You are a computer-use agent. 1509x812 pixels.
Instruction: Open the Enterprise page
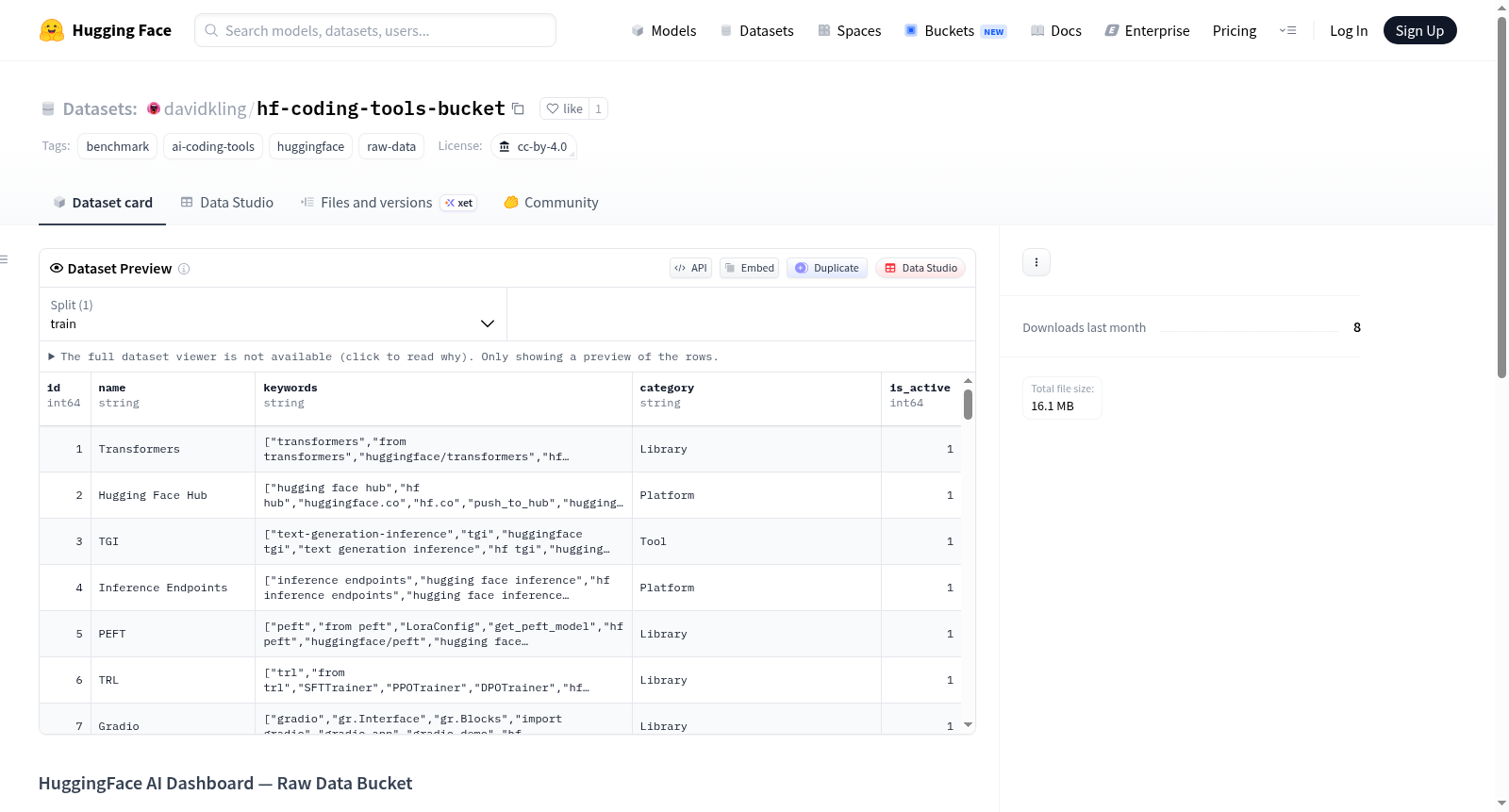(x=1147, y=30)
